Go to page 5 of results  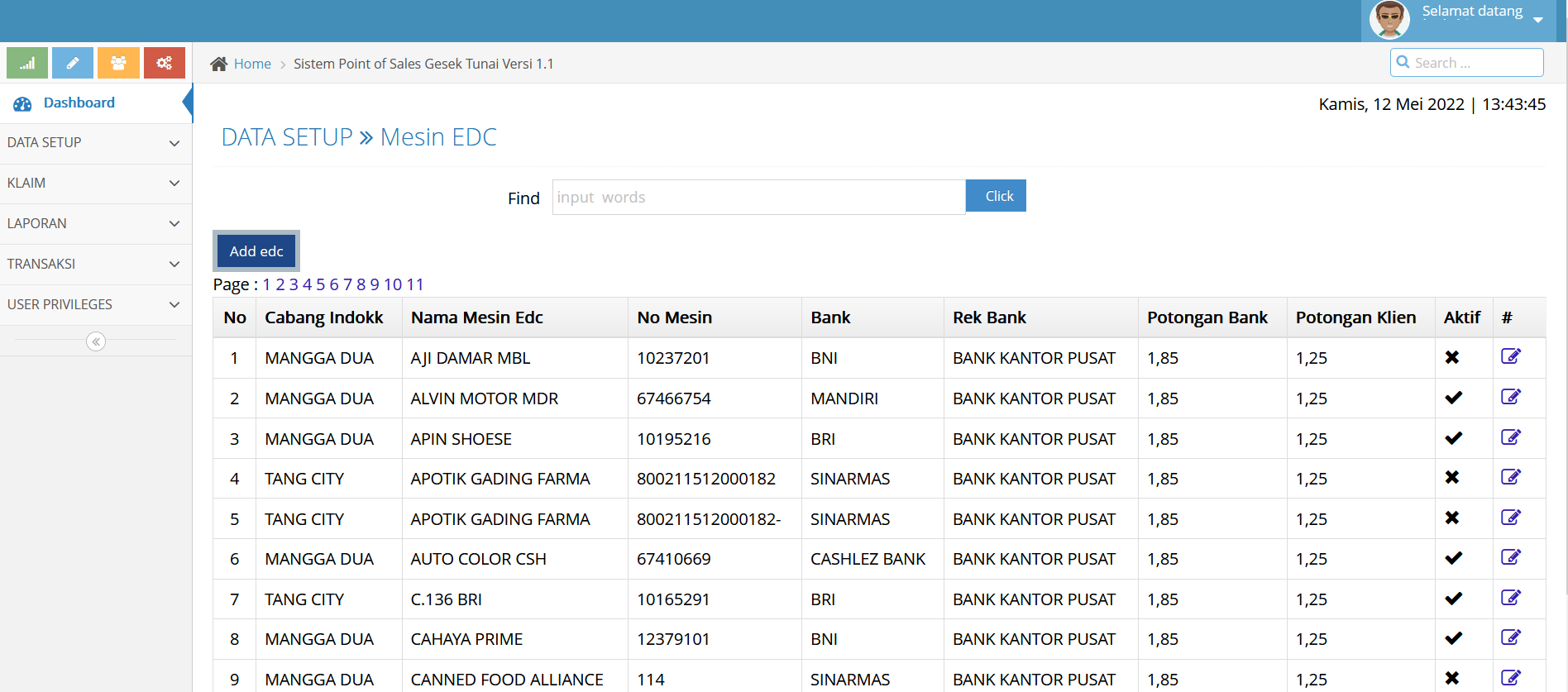[x=321, y=284]
